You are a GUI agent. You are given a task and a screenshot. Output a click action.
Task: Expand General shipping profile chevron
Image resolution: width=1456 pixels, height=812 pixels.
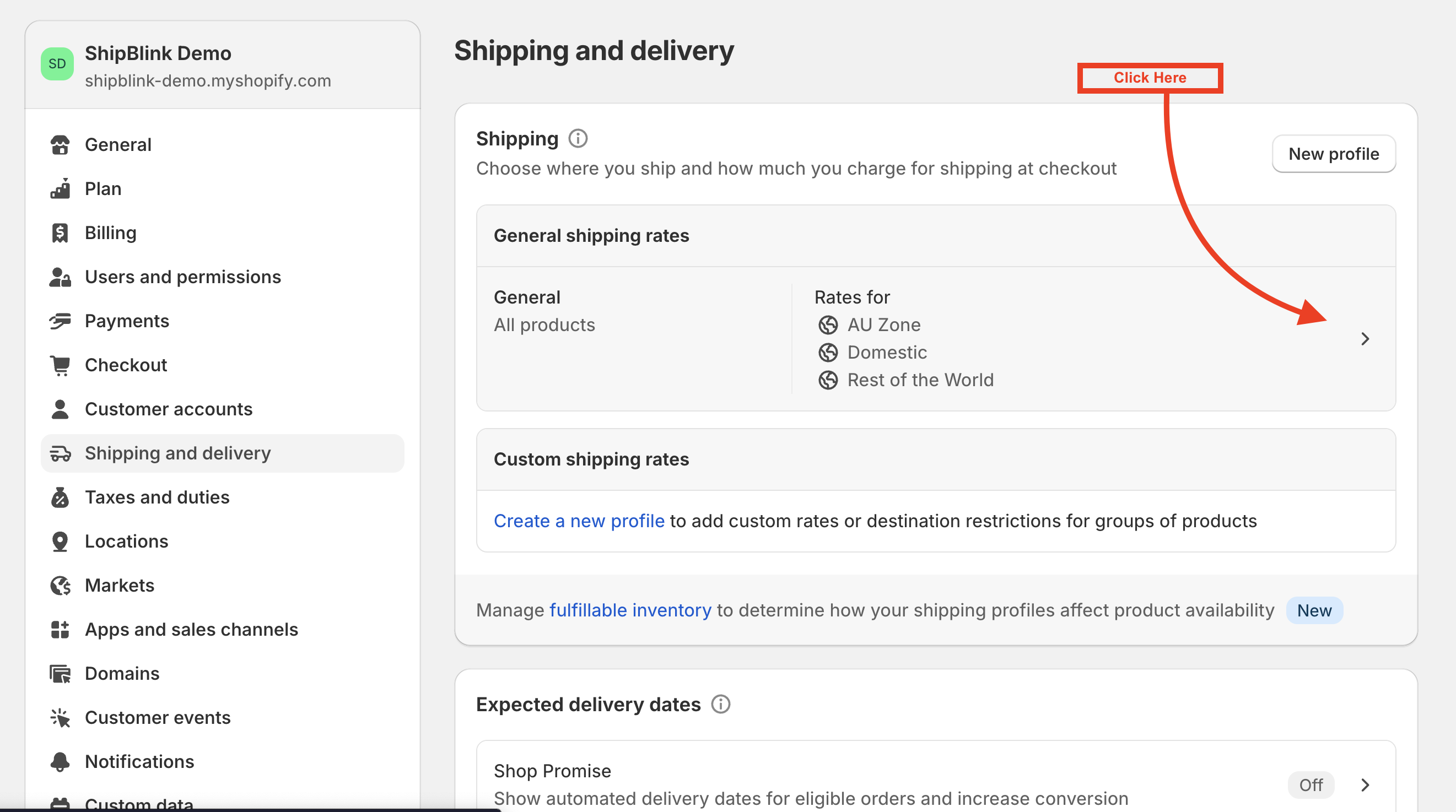(x=1365, y=339)
